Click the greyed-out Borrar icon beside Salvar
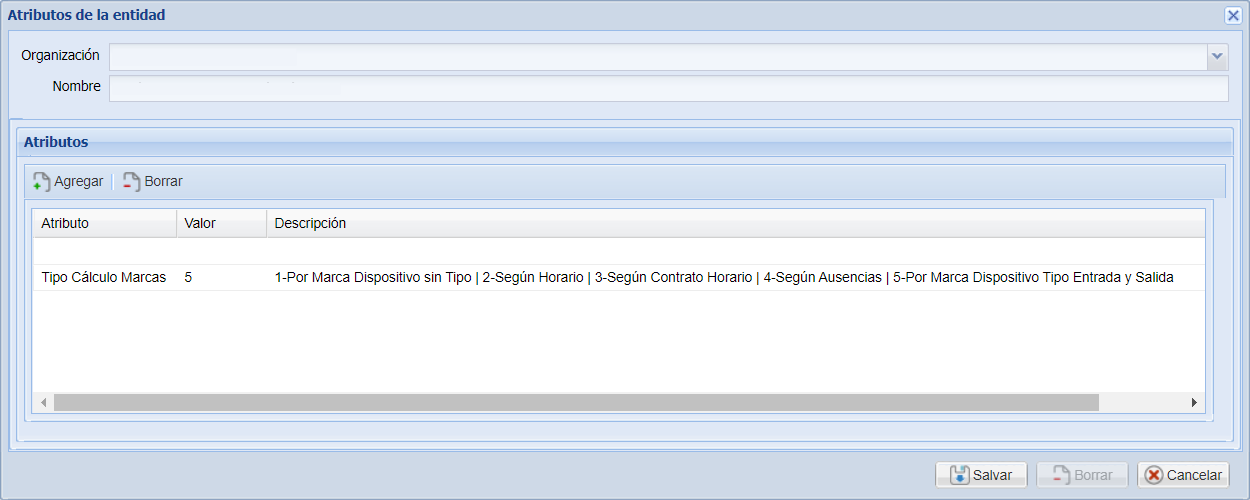 pyautogui.click(x=1061, y=475)
